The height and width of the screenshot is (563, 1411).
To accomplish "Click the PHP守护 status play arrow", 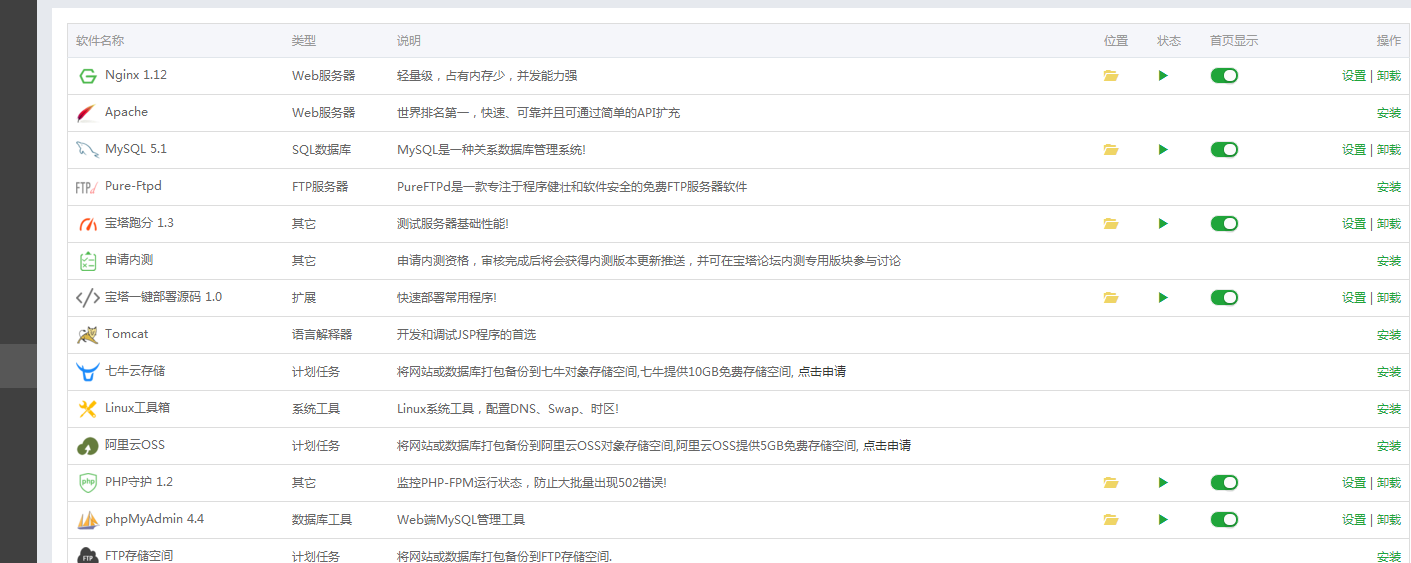I will 1163,483.
